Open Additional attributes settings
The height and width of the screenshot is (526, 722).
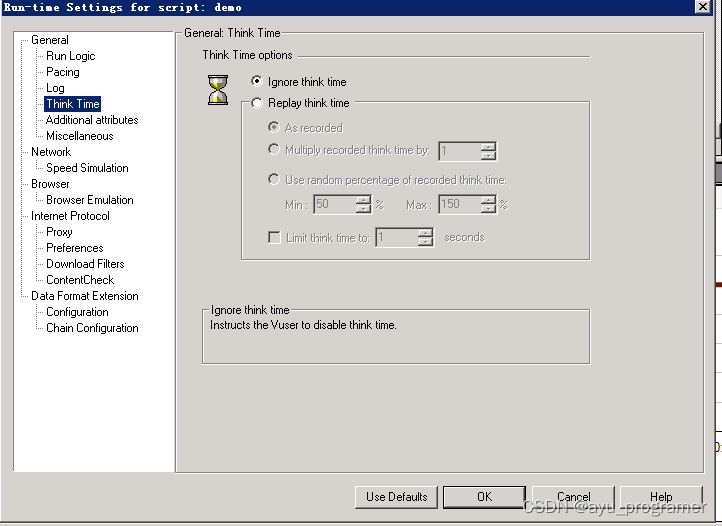click(x=92, y=120)
